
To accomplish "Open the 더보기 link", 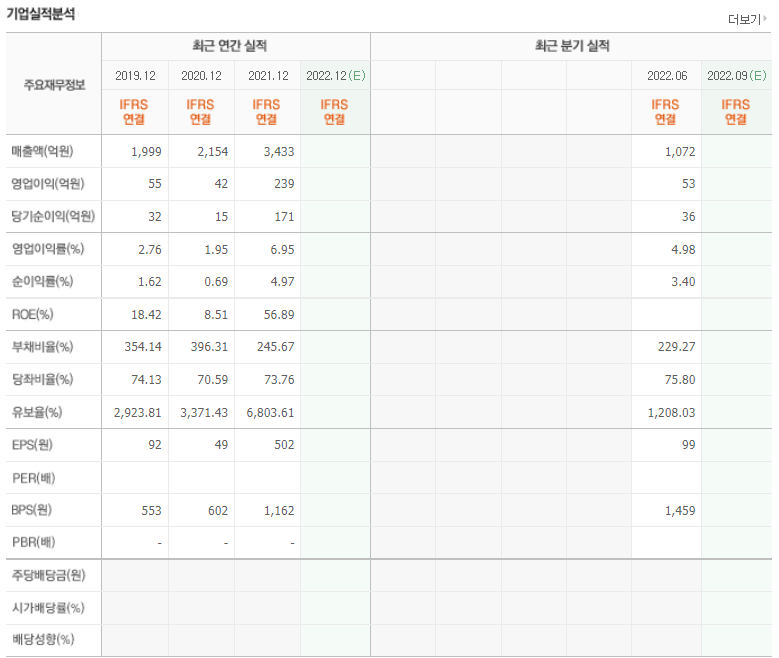I will (747, 19).
